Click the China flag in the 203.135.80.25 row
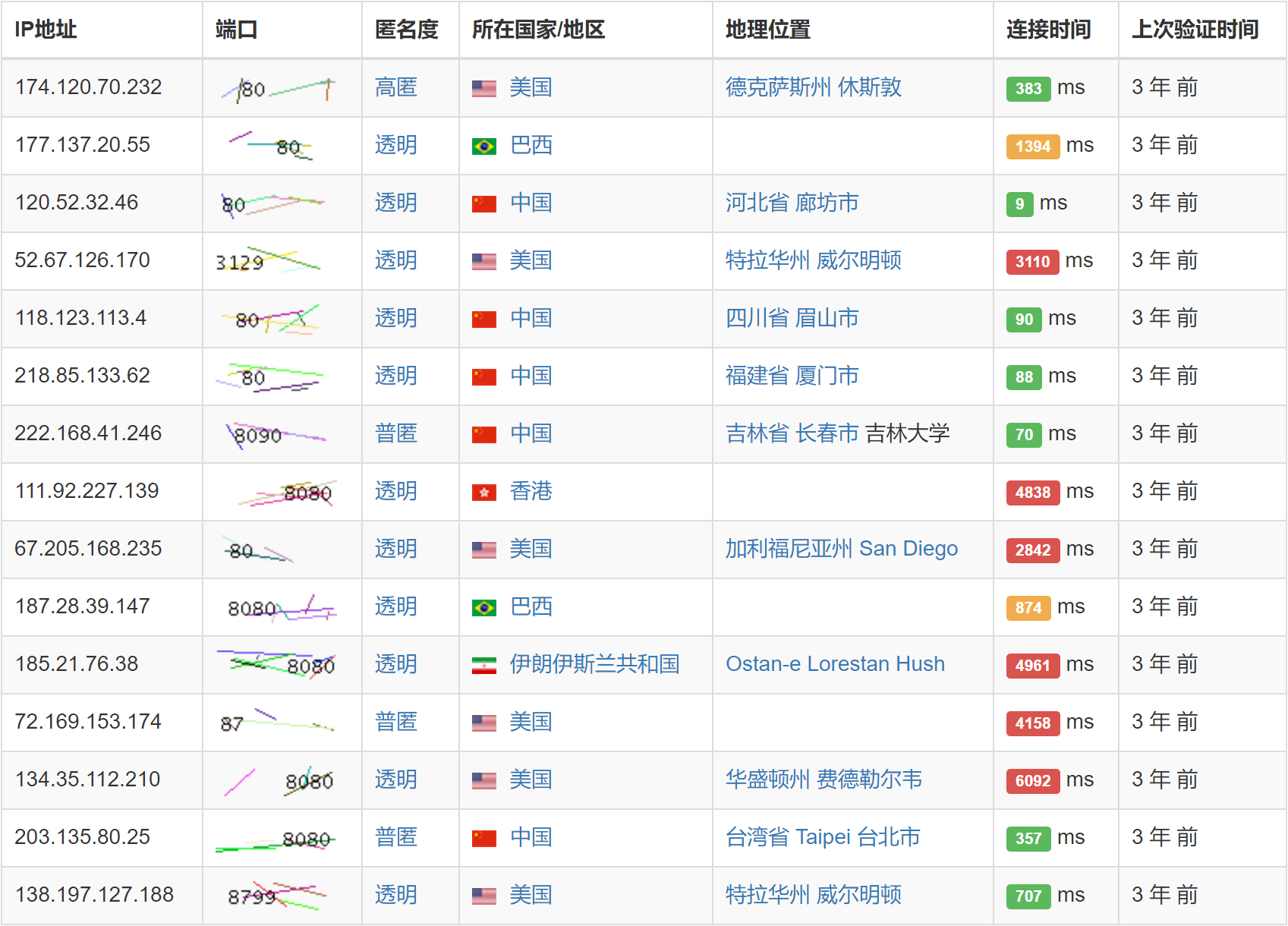 pyautogui.click(x=483, y=838)
